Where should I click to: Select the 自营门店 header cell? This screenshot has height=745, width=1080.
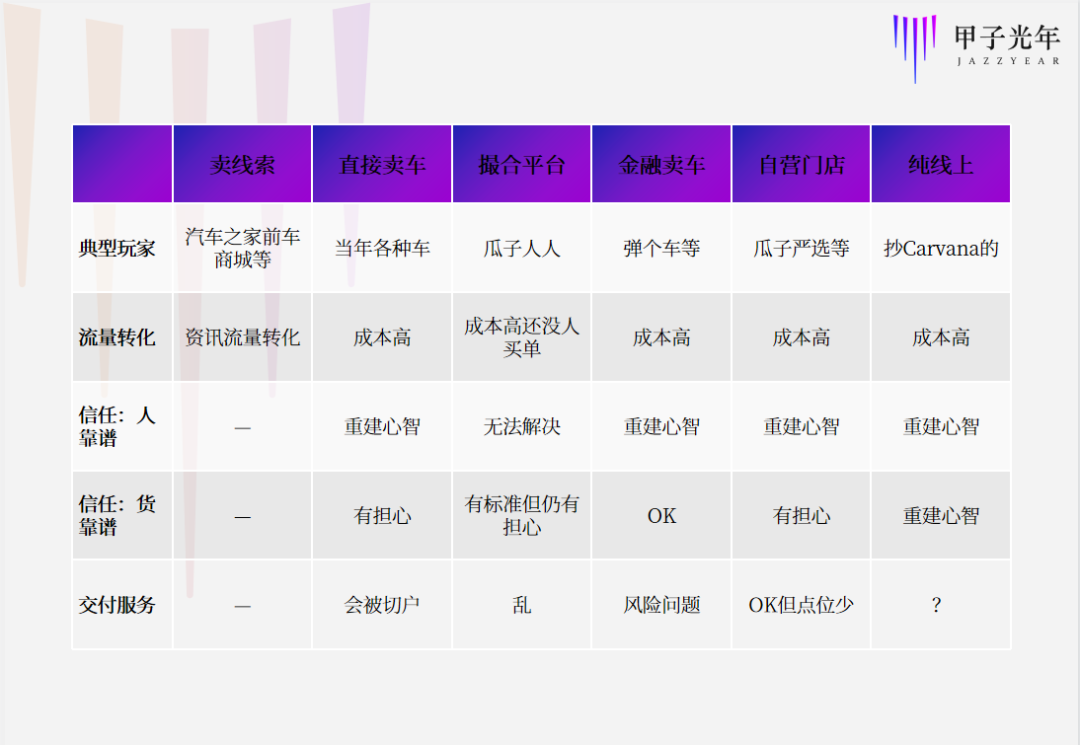[801, 163]
